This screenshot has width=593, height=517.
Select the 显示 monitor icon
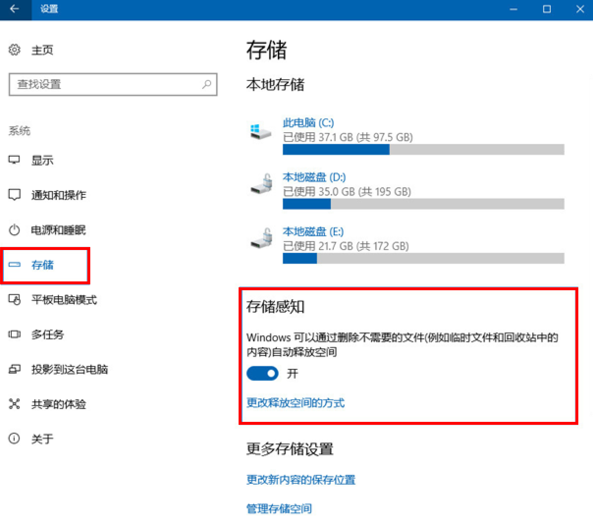(x=14, y=160)
